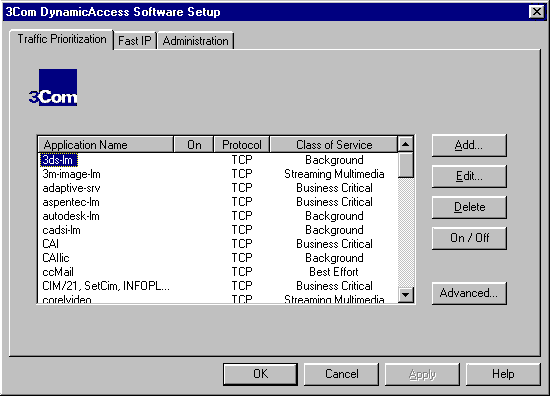Open the Administration tab
This screenshot has width=550, height=396.
click(x=195, y=41)
